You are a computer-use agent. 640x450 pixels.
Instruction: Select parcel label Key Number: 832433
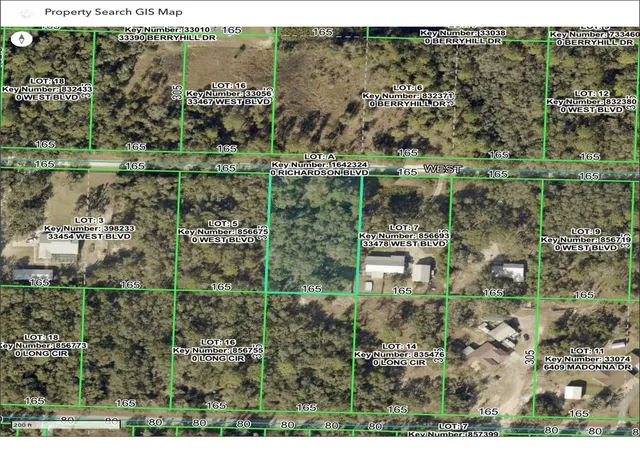click(x=47, y=89)
